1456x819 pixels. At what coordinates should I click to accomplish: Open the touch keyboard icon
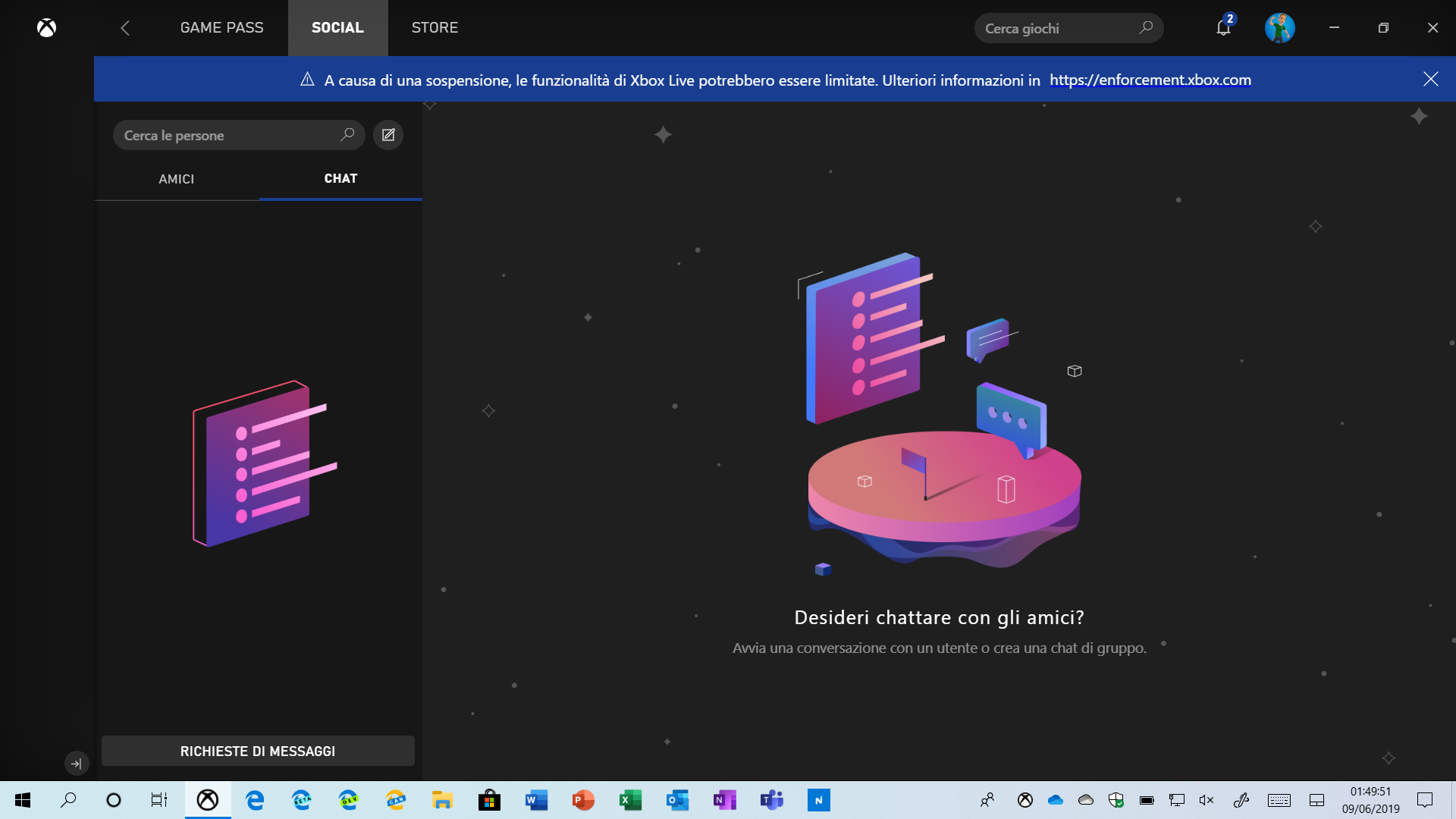click(1279, 800)
